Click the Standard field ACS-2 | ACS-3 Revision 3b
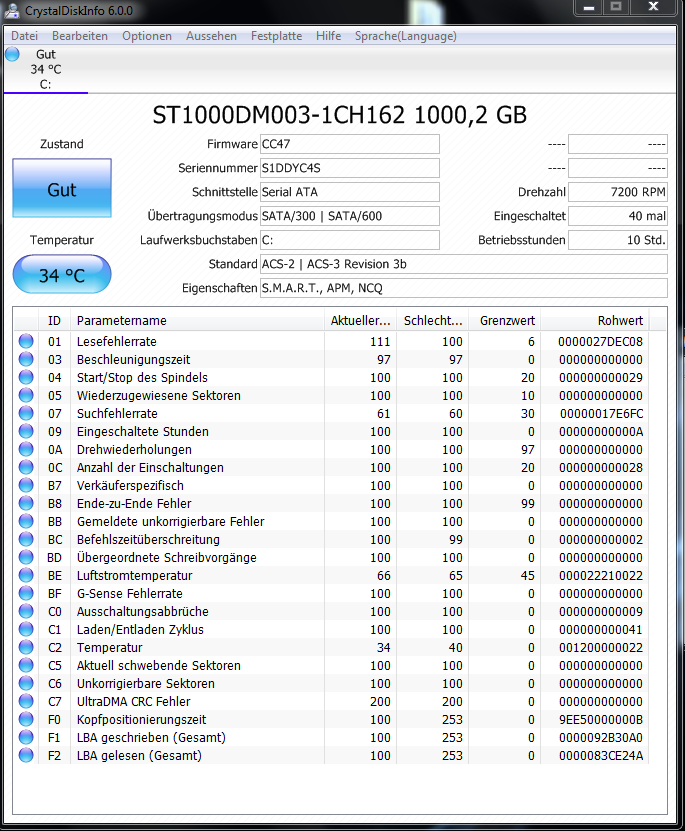Image resolution: width=685 pixels, height=831 pixels. tap(464, 264)
